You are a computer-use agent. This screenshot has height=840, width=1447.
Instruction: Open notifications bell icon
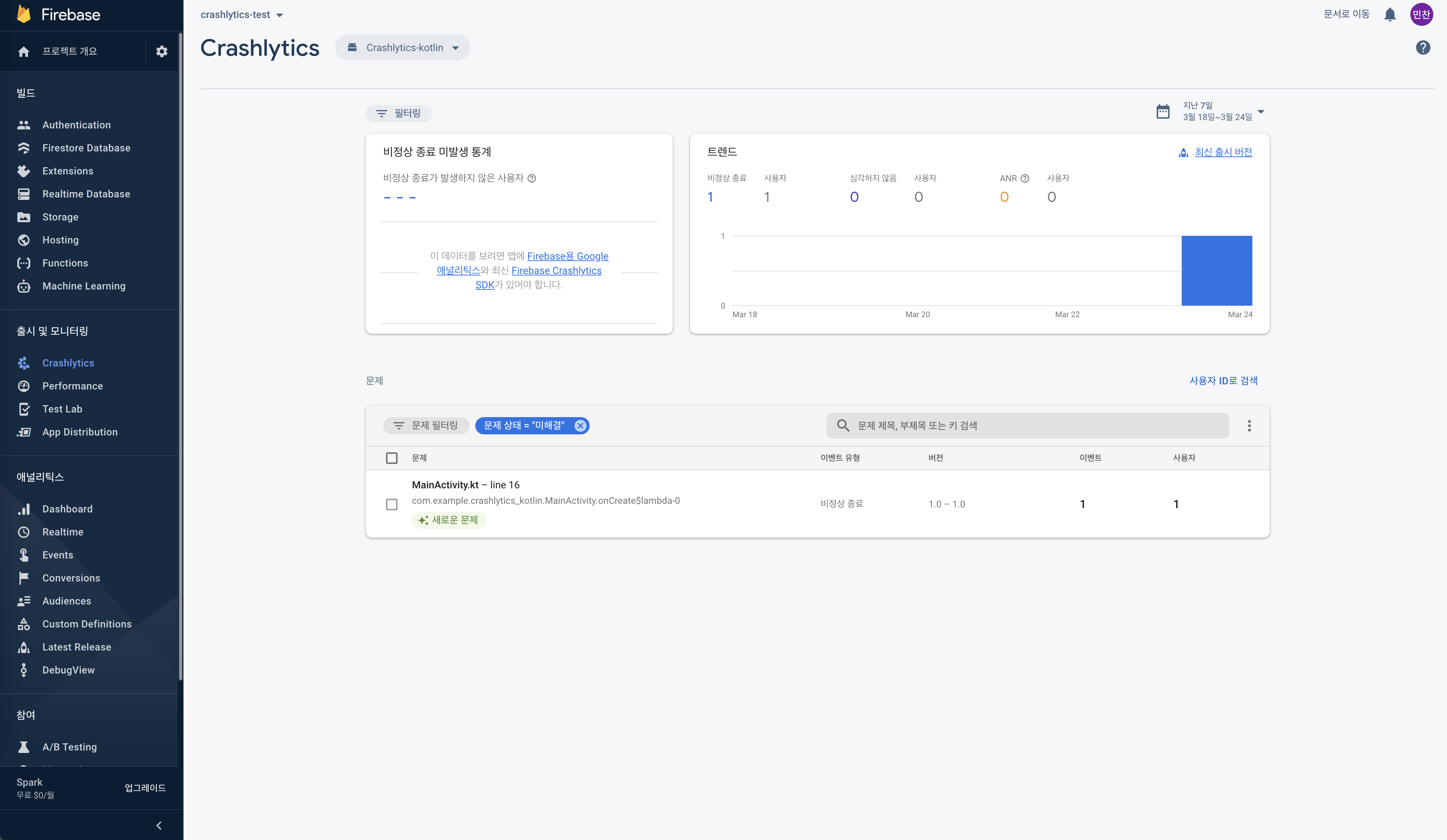(1389, 14)
